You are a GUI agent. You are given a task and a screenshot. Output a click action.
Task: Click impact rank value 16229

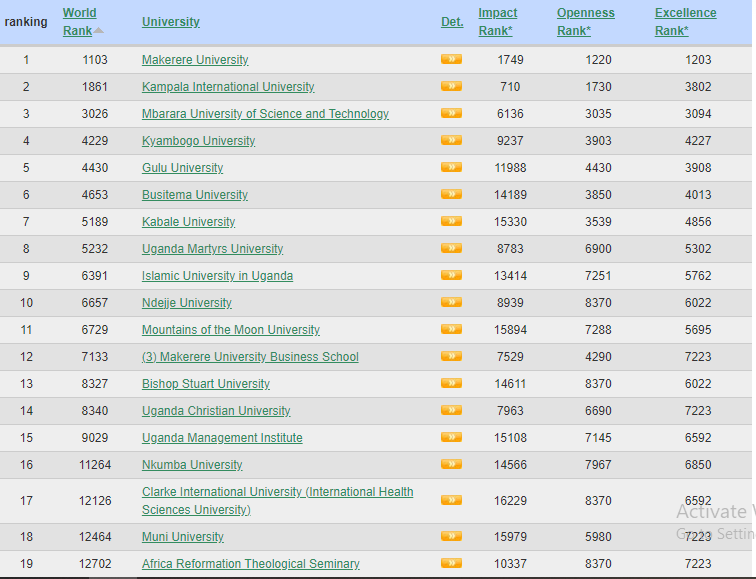(510, 501)
